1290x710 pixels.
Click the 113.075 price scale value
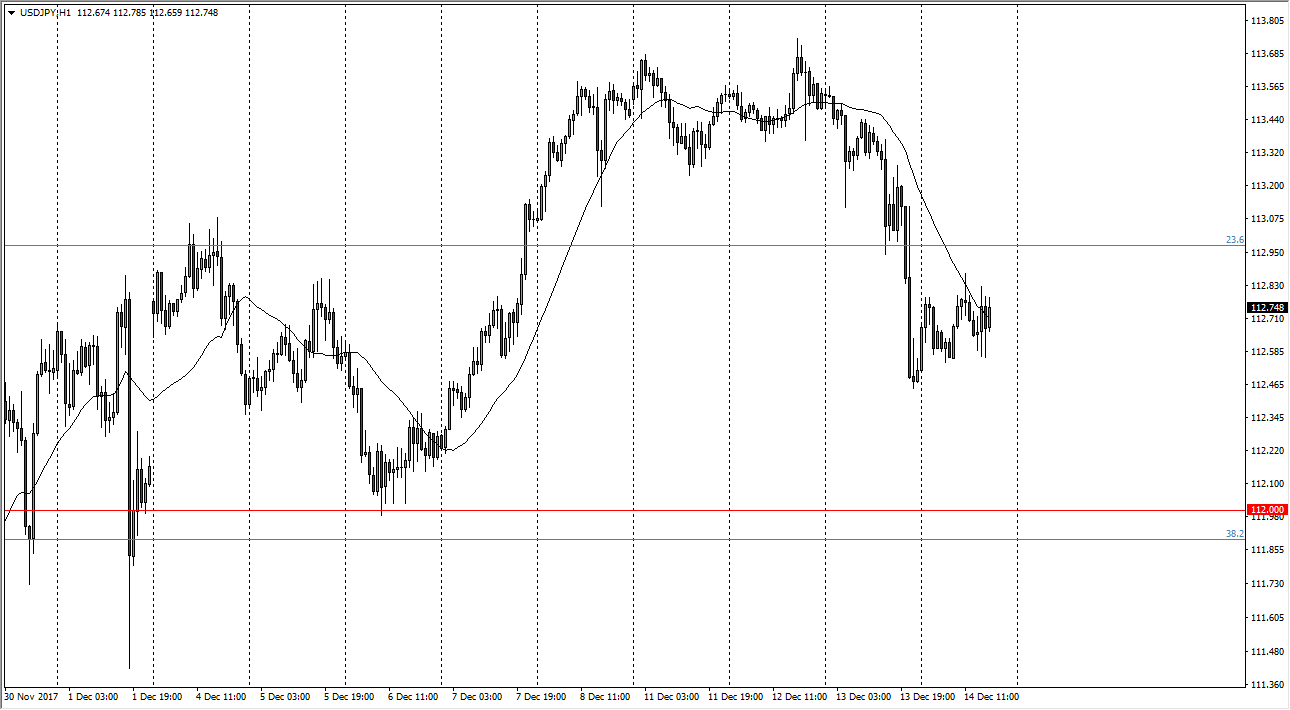point(1267,219)
